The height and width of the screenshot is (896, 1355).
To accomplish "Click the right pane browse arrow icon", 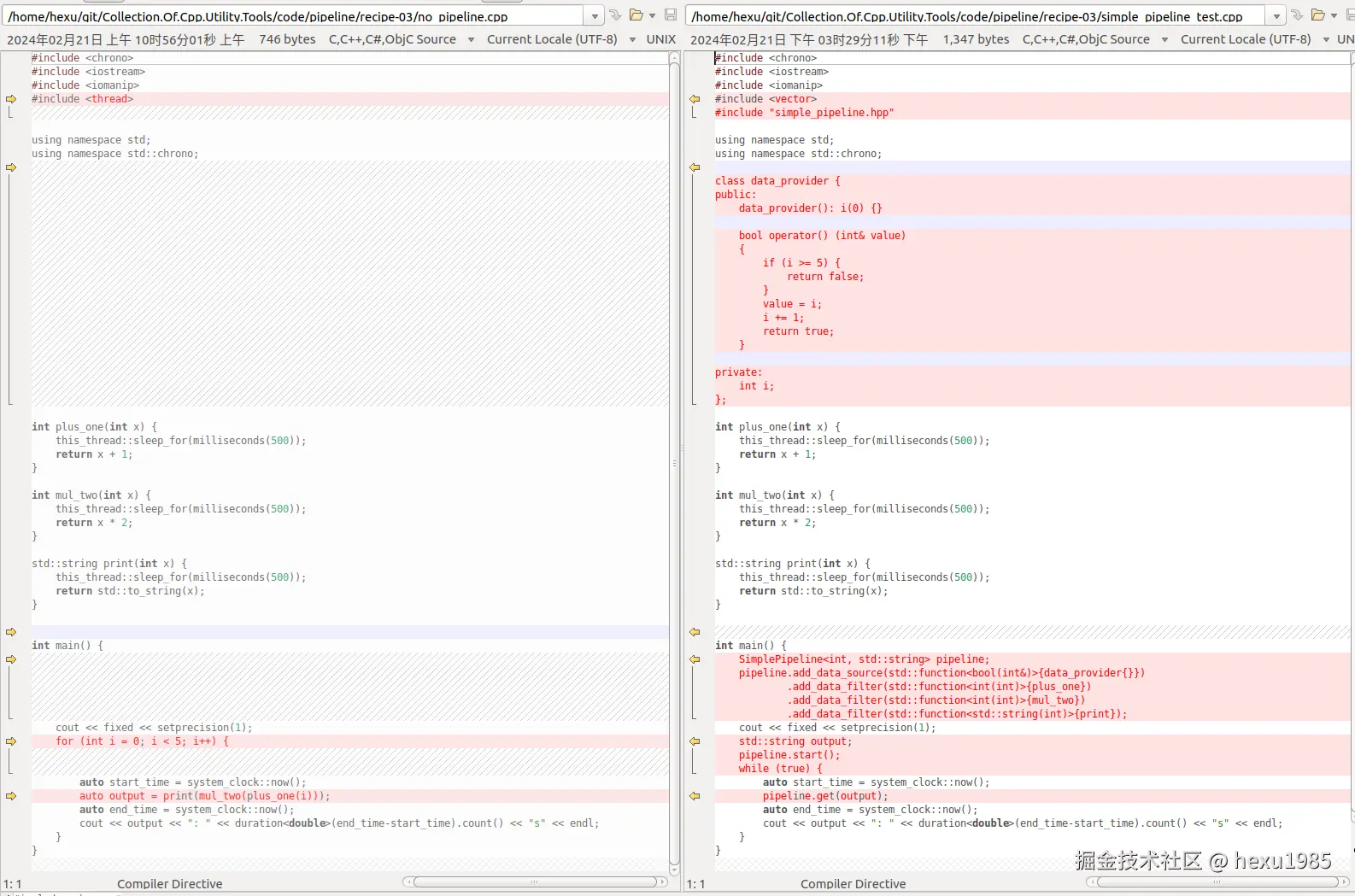I will 1297,15.
